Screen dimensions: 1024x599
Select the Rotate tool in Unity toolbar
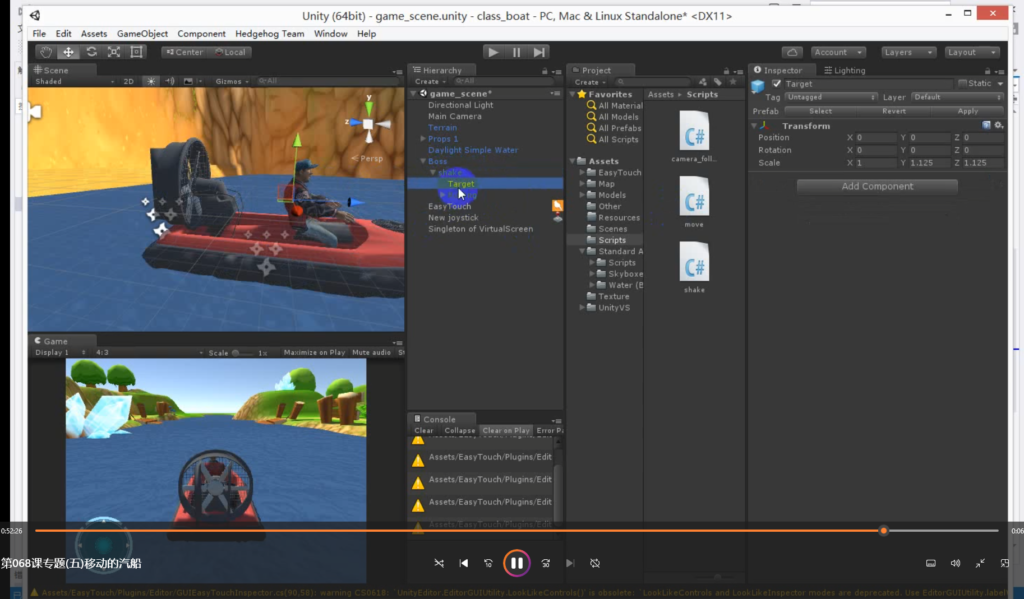click(x=91, y=52)
